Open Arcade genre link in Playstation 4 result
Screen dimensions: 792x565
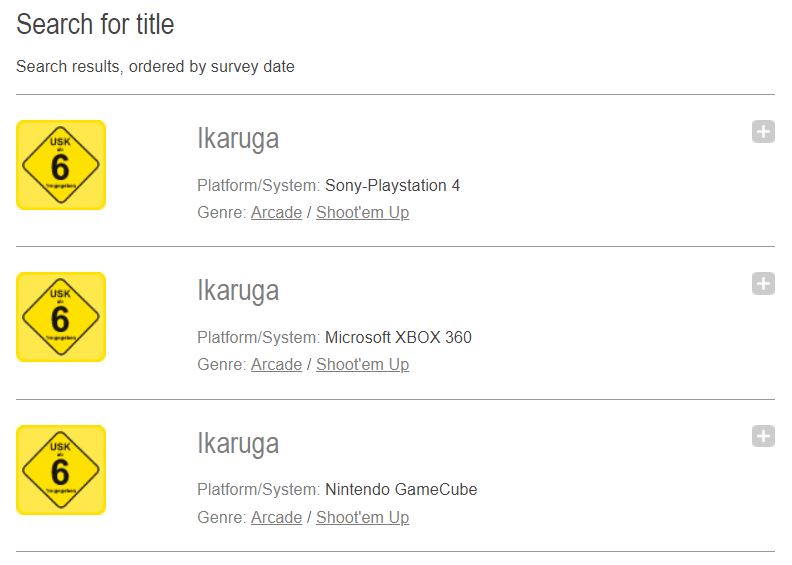[x=276, y=212]
